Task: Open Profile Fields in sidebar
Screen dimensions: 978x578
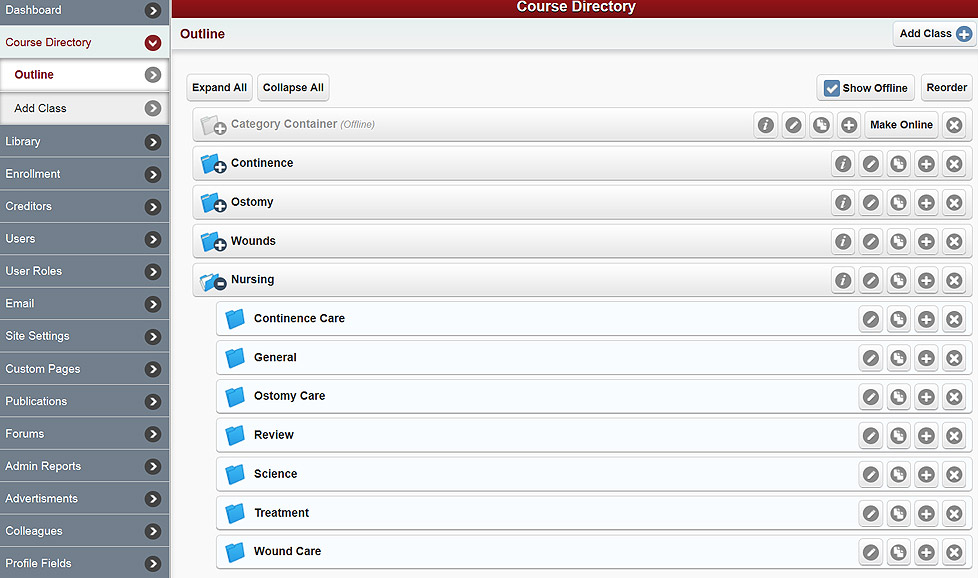Action: (x=84, y=564)
